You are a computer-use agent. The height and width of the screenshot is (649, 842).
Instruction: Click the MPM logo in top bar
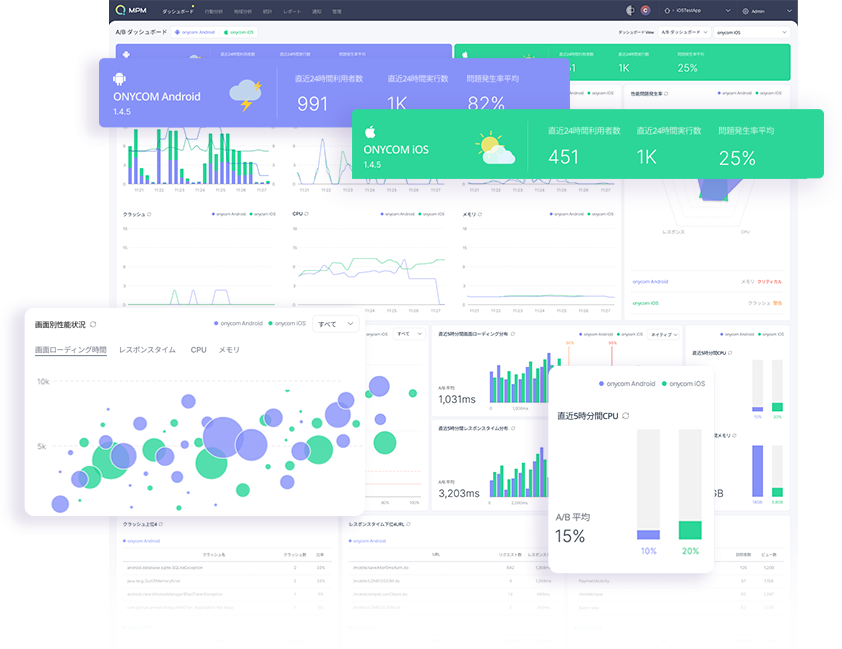tap(130, 10)
